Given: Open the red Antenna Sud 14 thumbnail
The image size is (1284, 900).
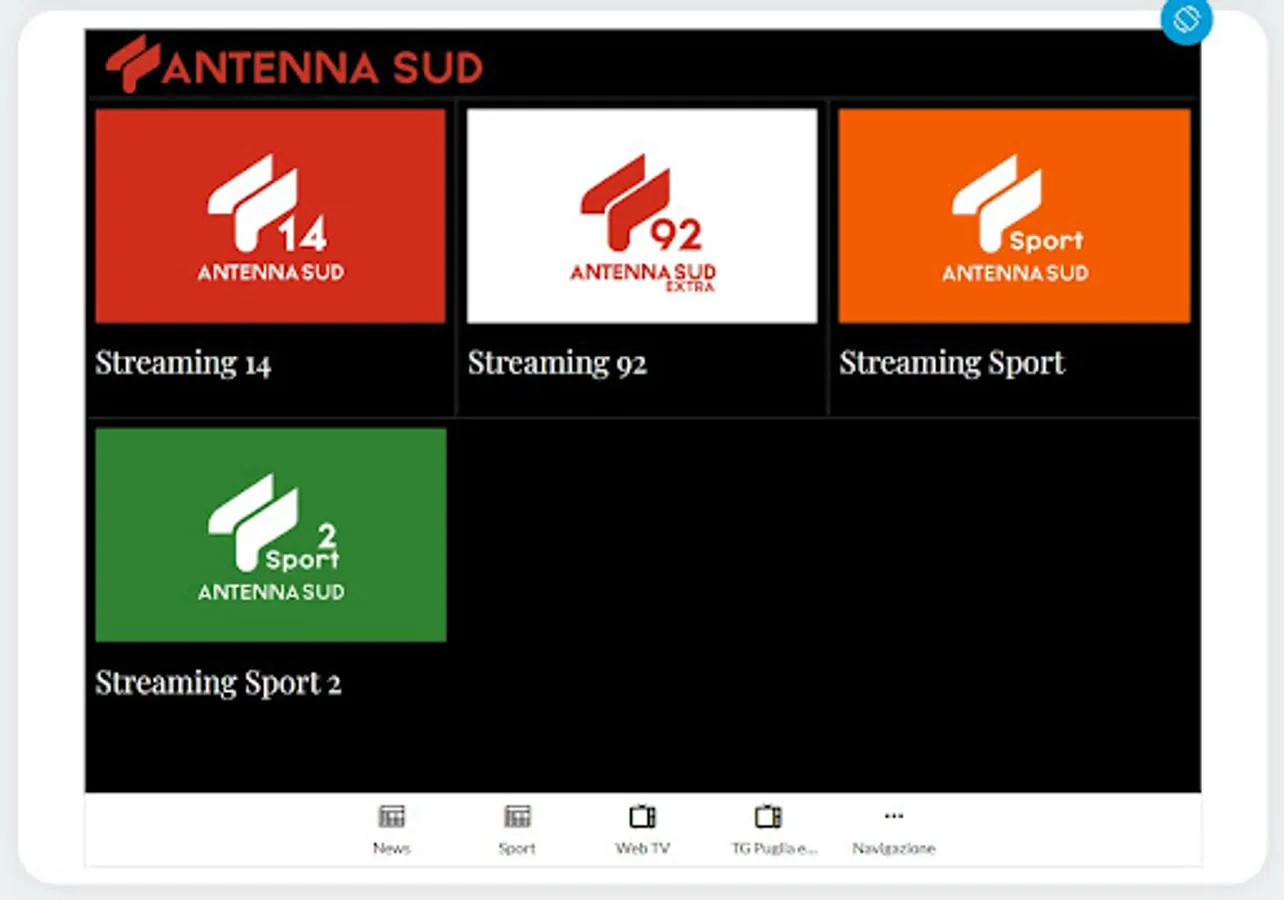Looking at the screenshot, I should 271,216.
